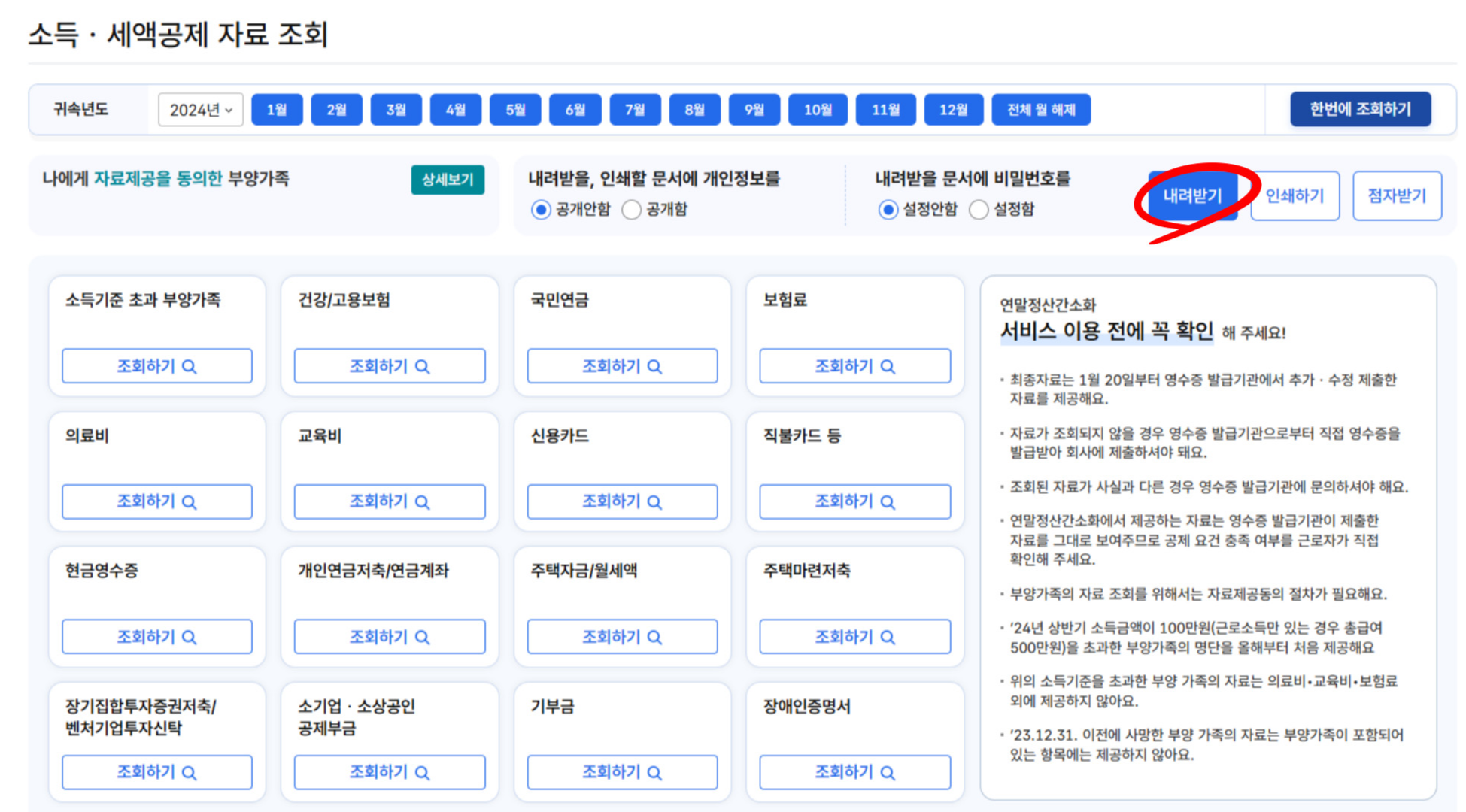The image size is (1466, 812).
Task: Click the 인쇄하기 print button
Action: click(x=1295, y=196)
